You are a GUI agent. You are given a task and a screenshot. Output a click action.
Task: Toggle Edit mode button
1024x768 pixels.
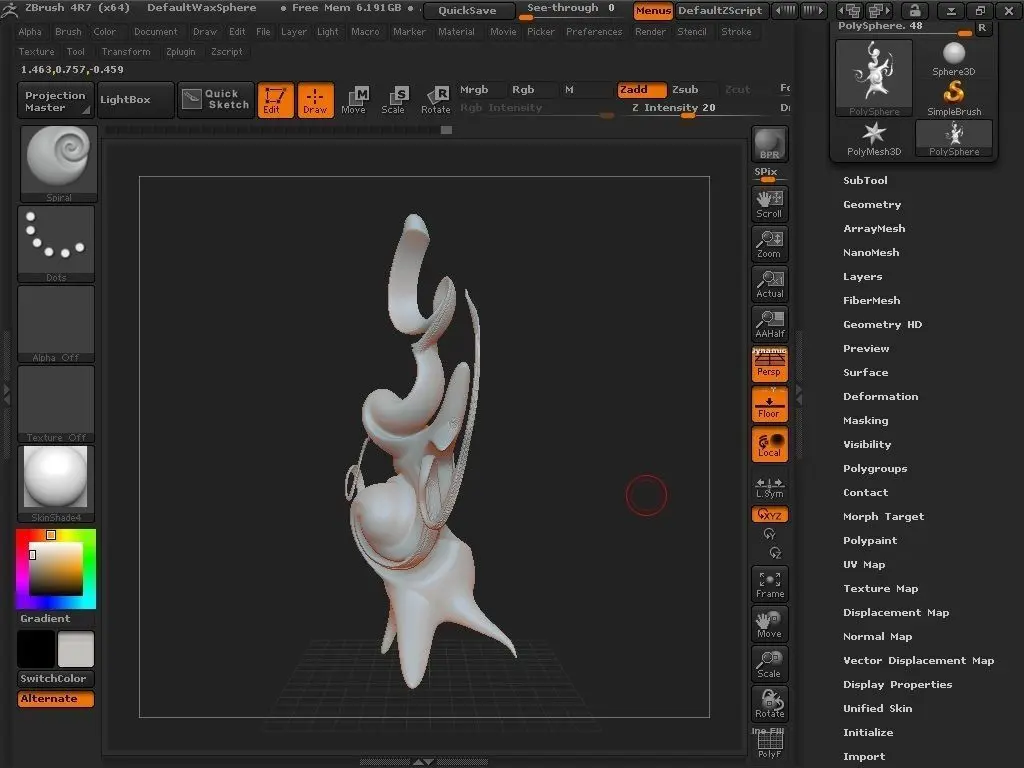[x=276, y=100]
